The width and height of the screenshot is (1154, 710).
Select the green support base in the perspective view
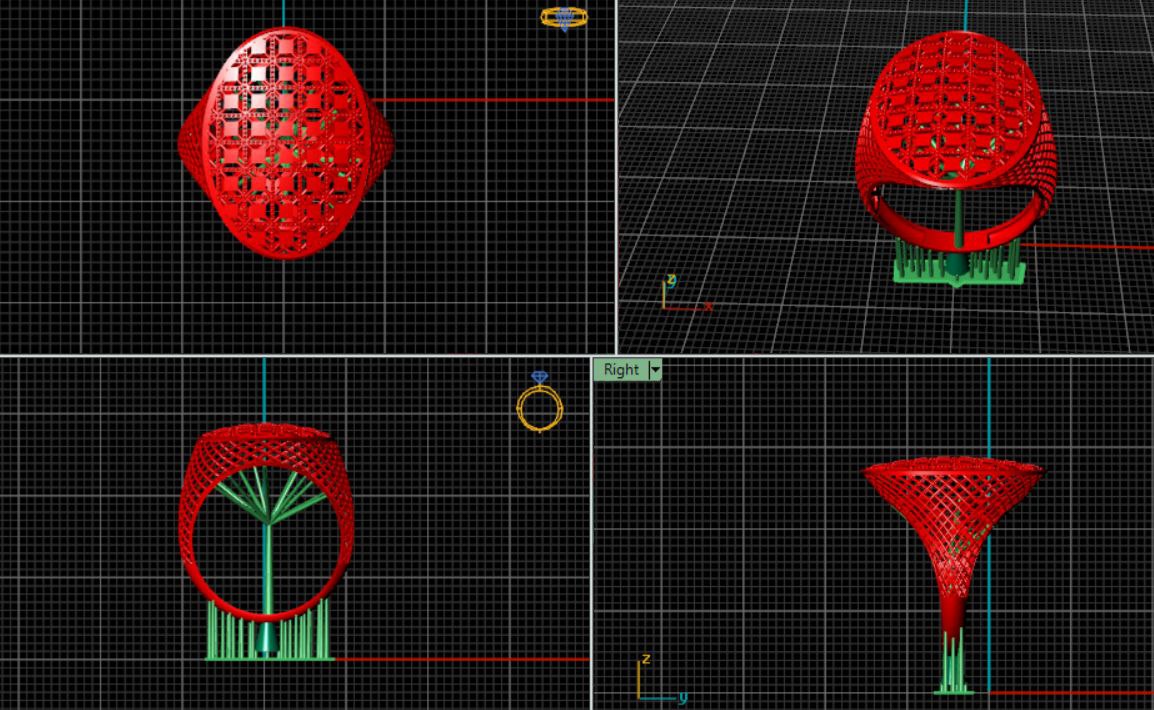coord(959,274)
